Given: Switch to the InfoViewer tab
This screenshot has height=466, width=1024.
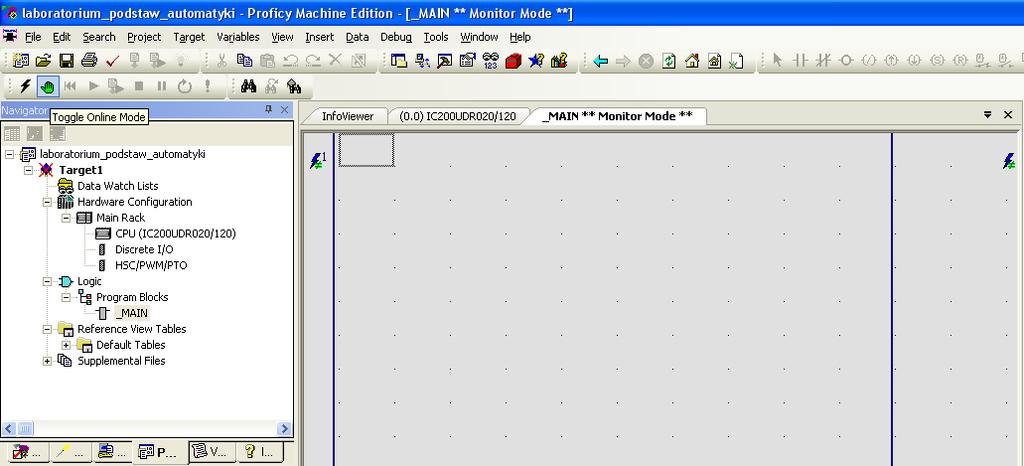Looking at the screenshot, I should click(x=347, y=116).
